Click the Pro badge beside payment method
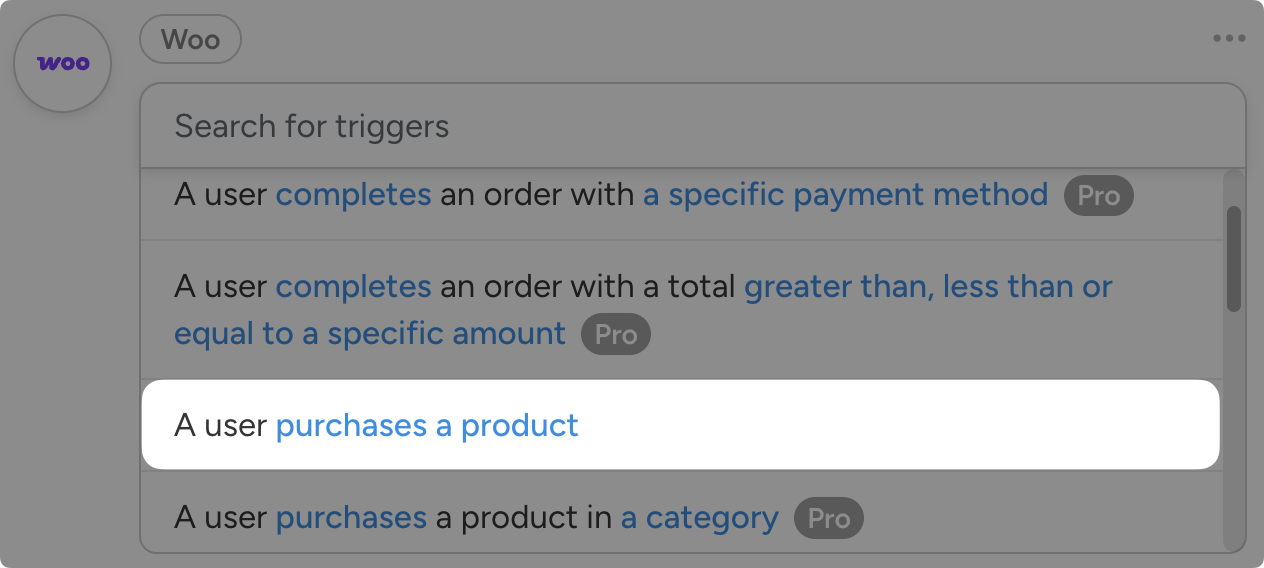 pos(1098,196)
